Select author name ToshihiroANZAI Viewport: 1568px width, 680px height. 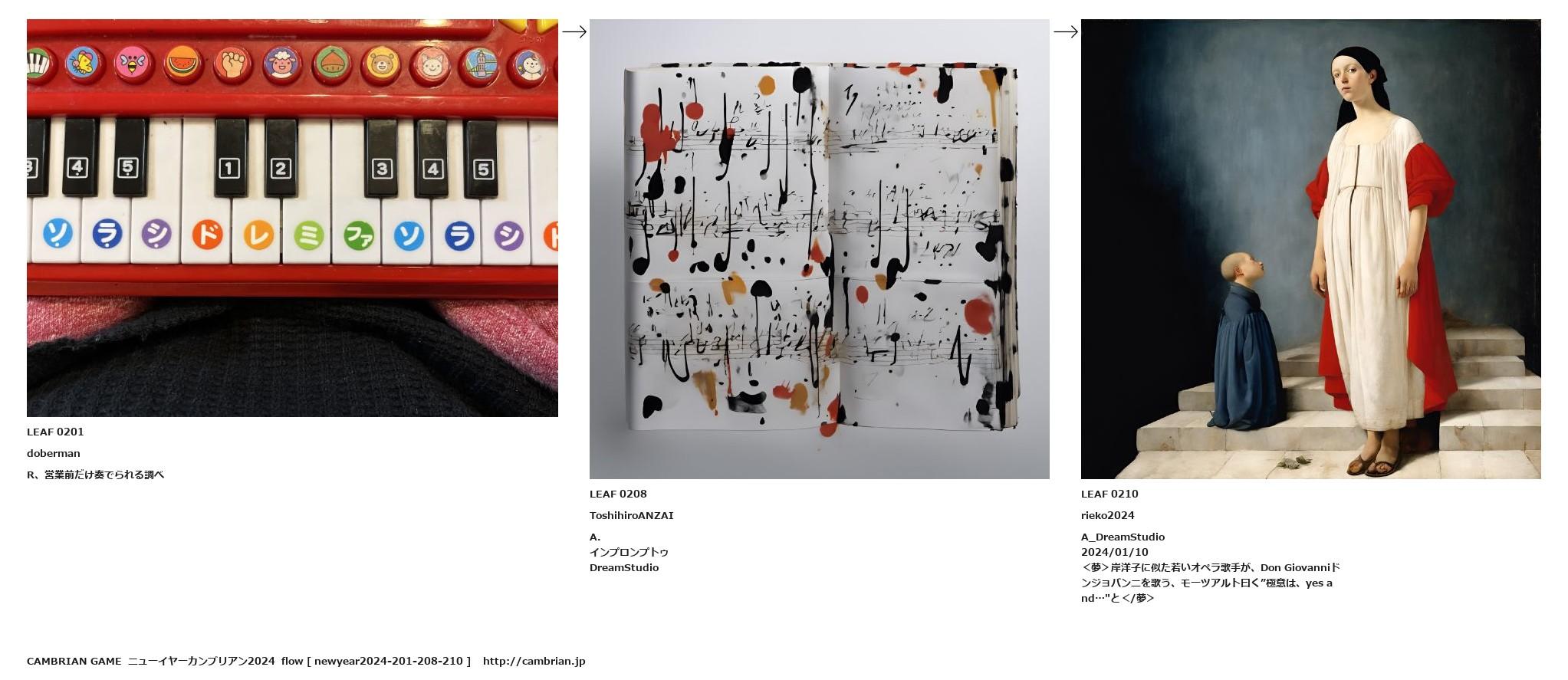632,515
